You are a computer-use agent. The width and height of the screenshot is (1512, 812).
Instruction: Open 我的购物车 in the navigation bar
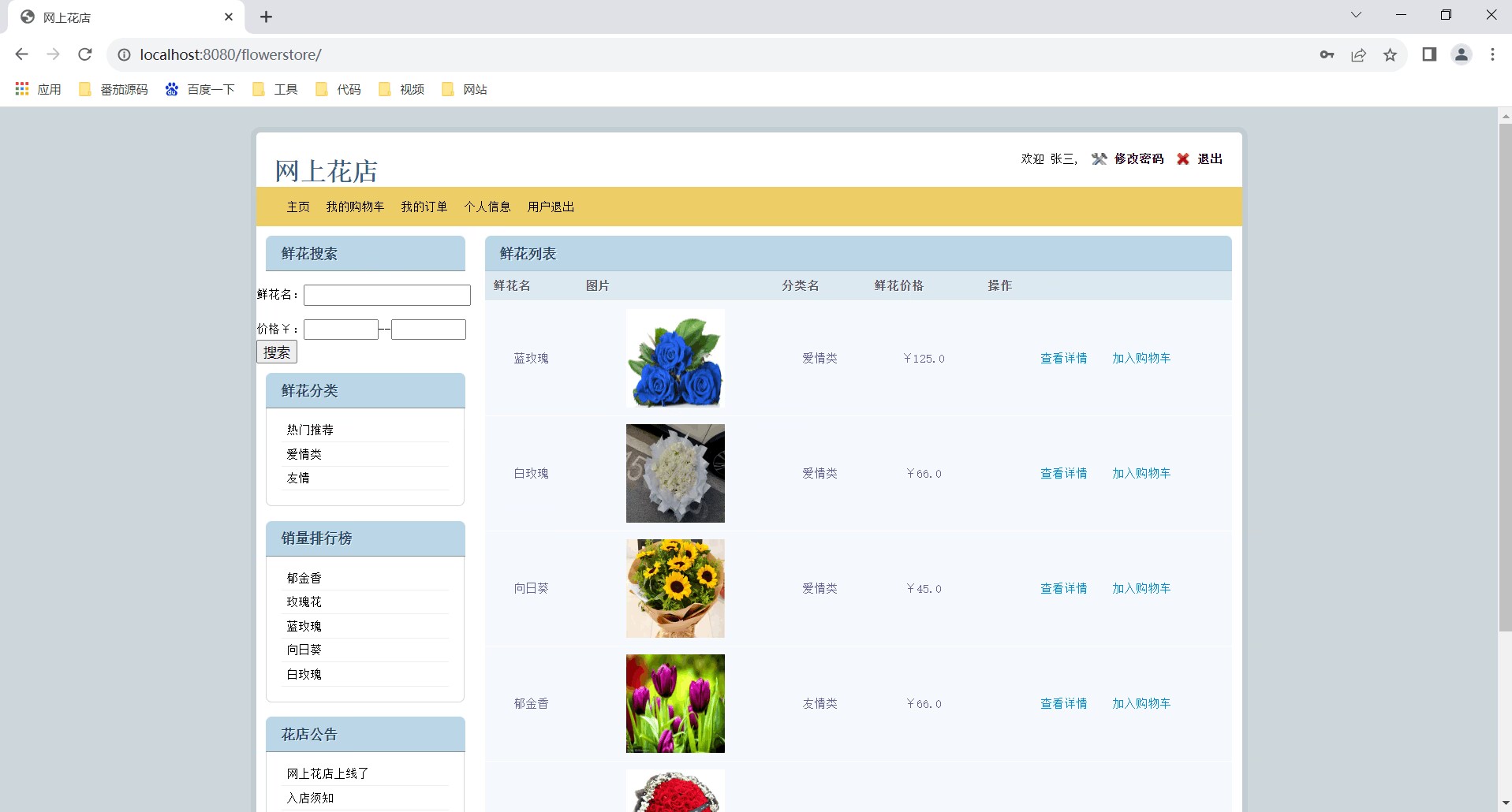point(355,207)
